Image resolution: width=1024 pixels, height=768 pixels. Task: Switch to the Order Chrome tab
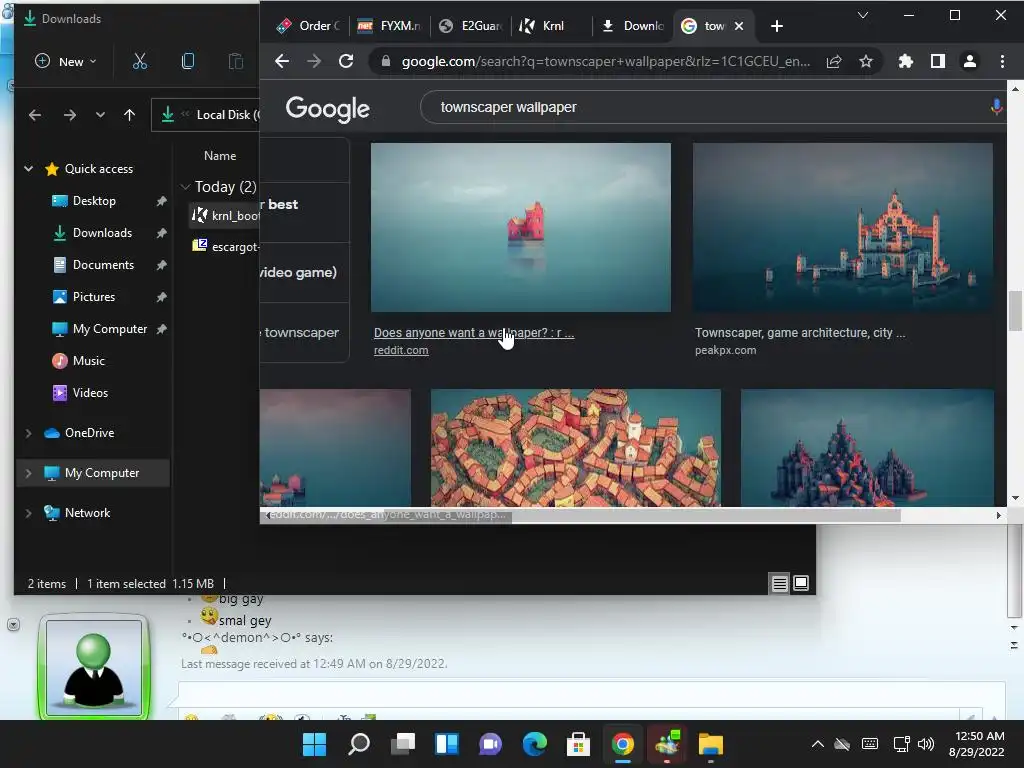click(x=308, y=26)
